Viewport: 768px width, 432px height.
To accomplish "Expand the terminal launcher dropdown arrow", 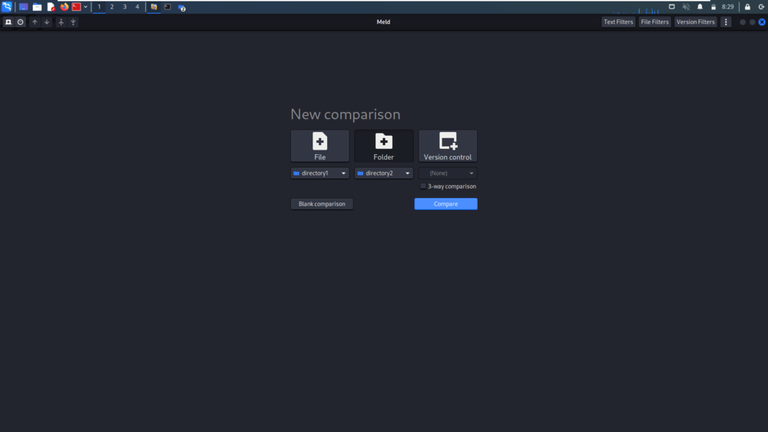I will pos(85,7).
